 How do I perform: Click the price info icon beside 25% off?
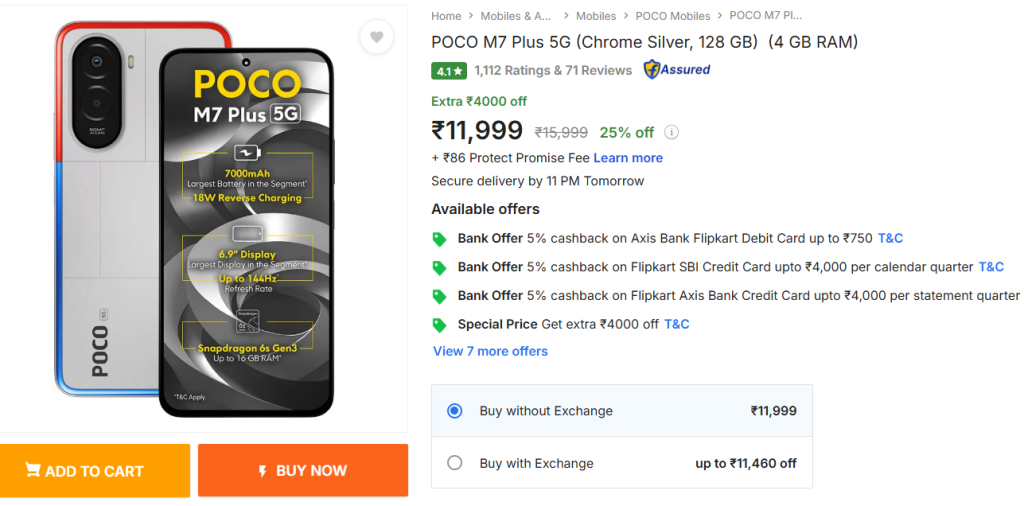pos(672,132)
